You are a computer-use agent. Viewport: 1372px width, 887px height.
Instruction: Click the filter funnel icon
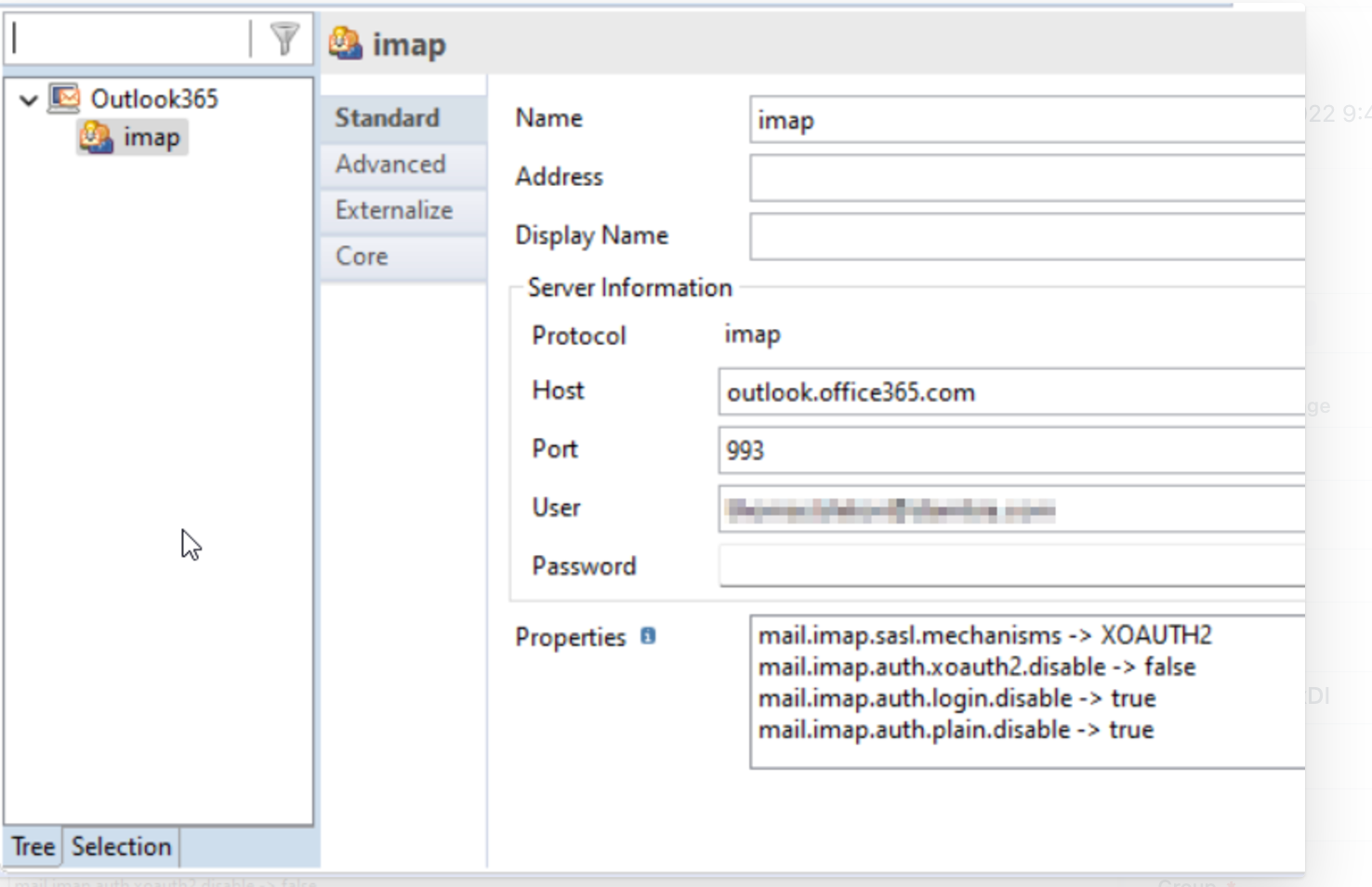(x=284, y=39)
